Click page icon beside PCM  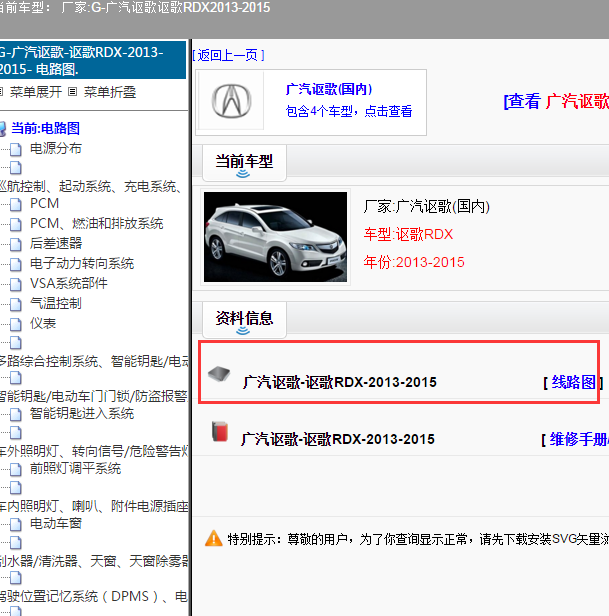16,204
